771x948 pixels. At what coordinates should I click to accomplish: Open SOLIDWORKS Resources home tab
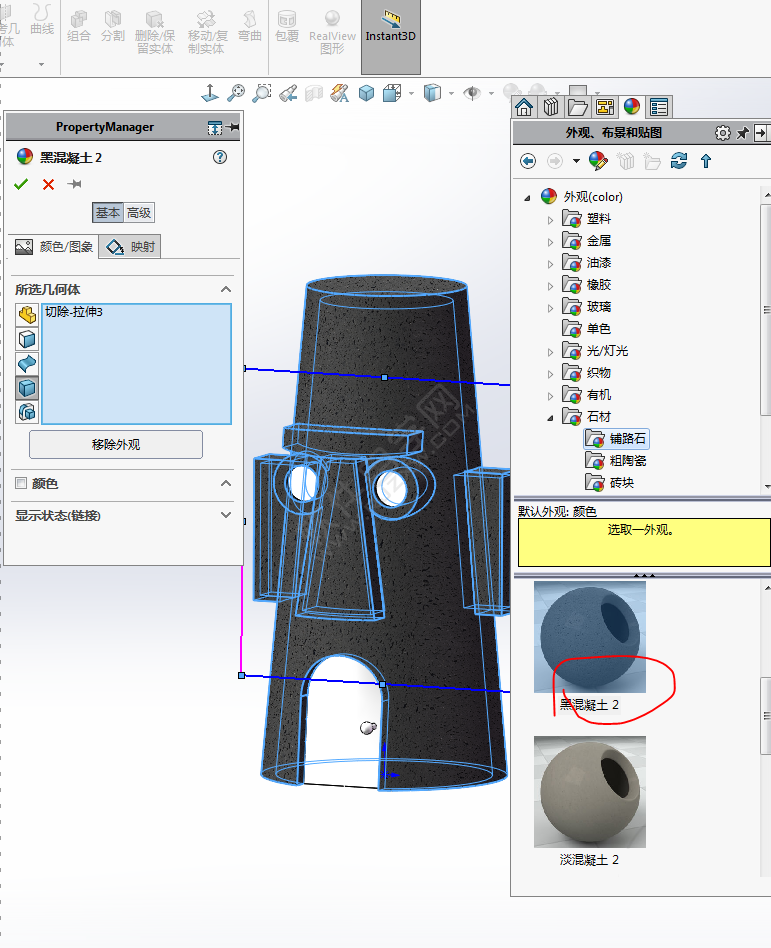pyautogui.click(x=524, y=108)
